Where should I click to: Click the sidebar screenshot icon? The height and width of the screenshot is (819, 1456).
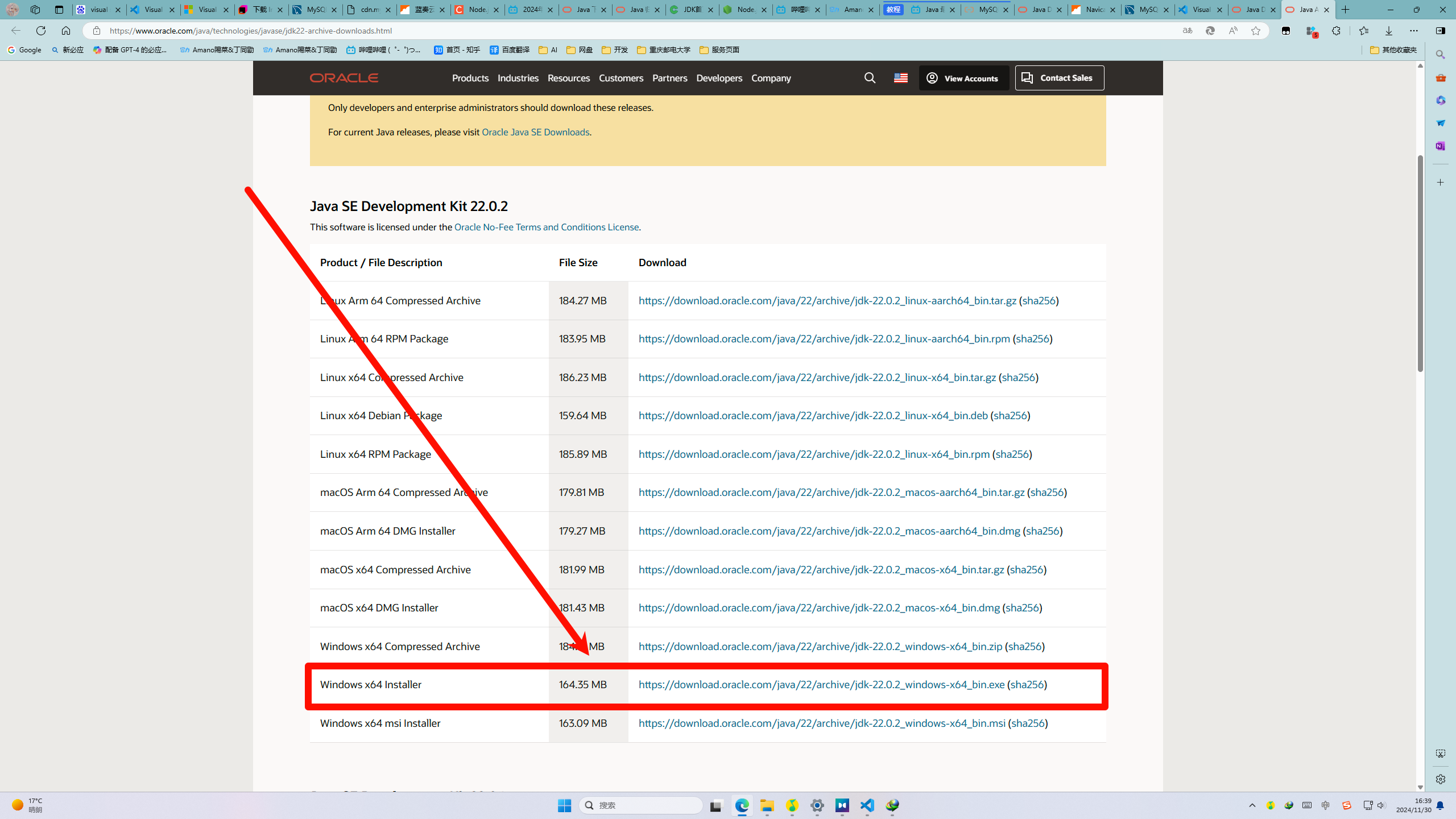pyautogui.click(x=1440, y=754)
